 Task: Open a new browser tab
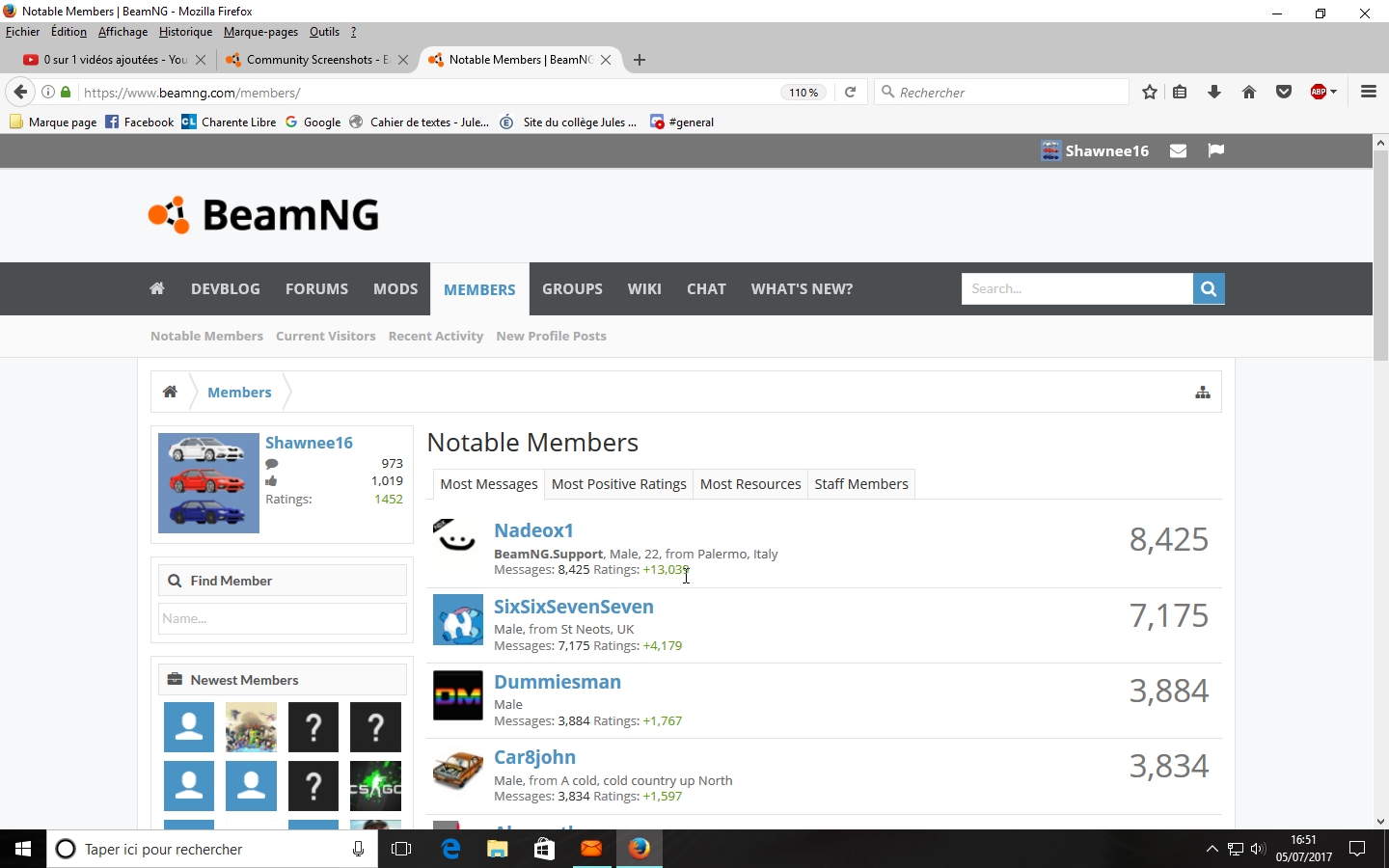click(640, 60)
